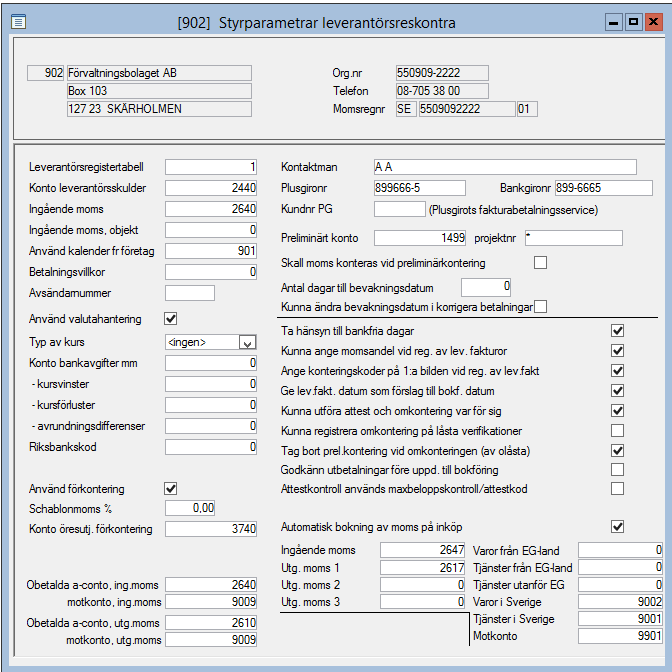Toggle Kunna utföra attest och omkontering var för sig
Screen dimensions: 672x672
617,411
